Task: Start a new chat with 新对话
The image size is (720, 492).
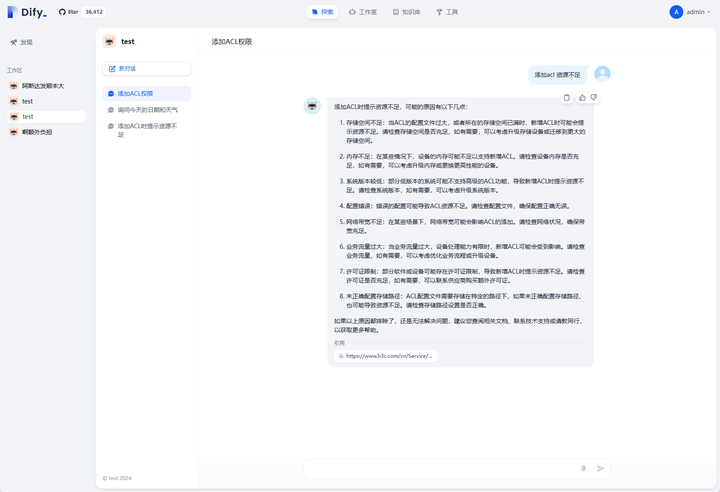Action: pos(146,69)
